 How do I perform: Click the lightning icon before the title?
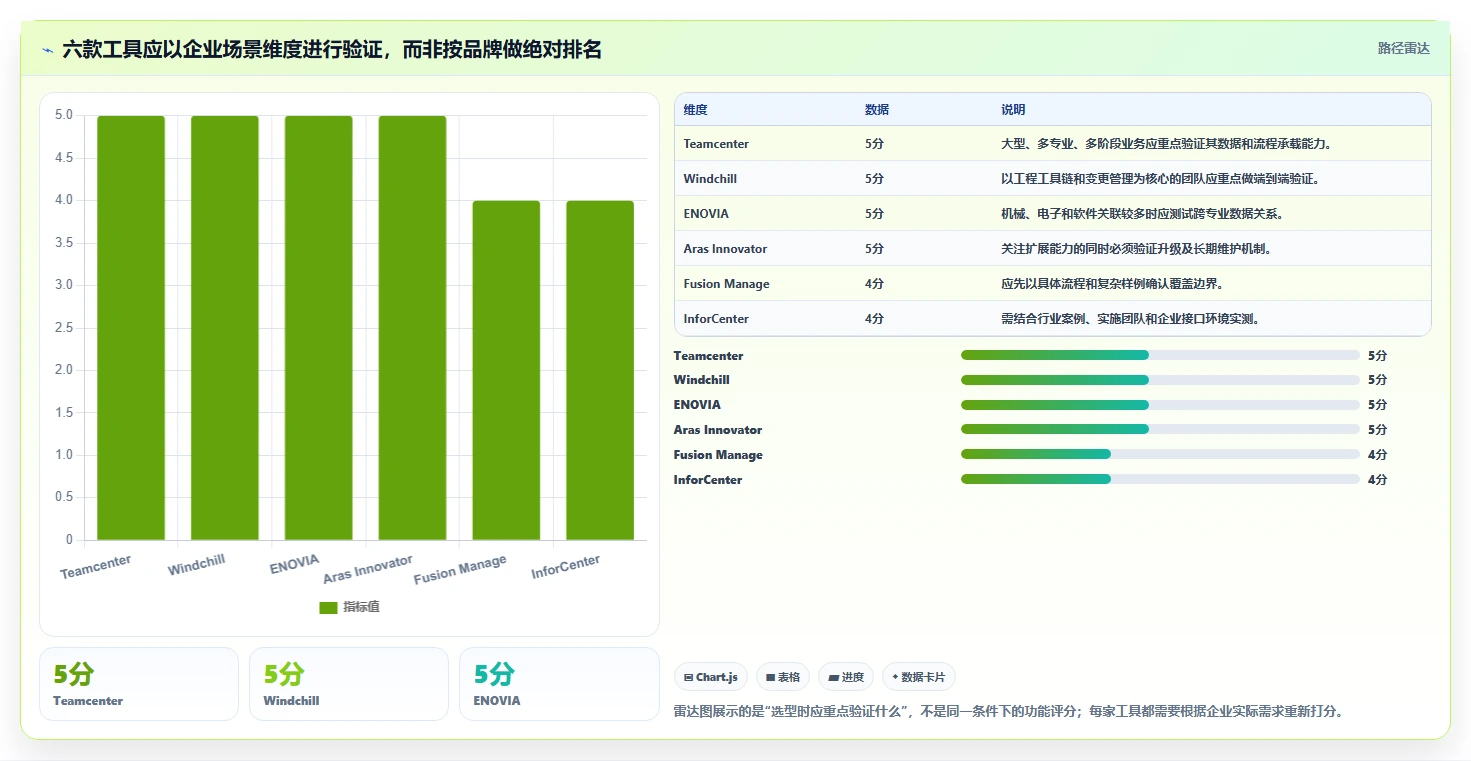click(48, 50)
